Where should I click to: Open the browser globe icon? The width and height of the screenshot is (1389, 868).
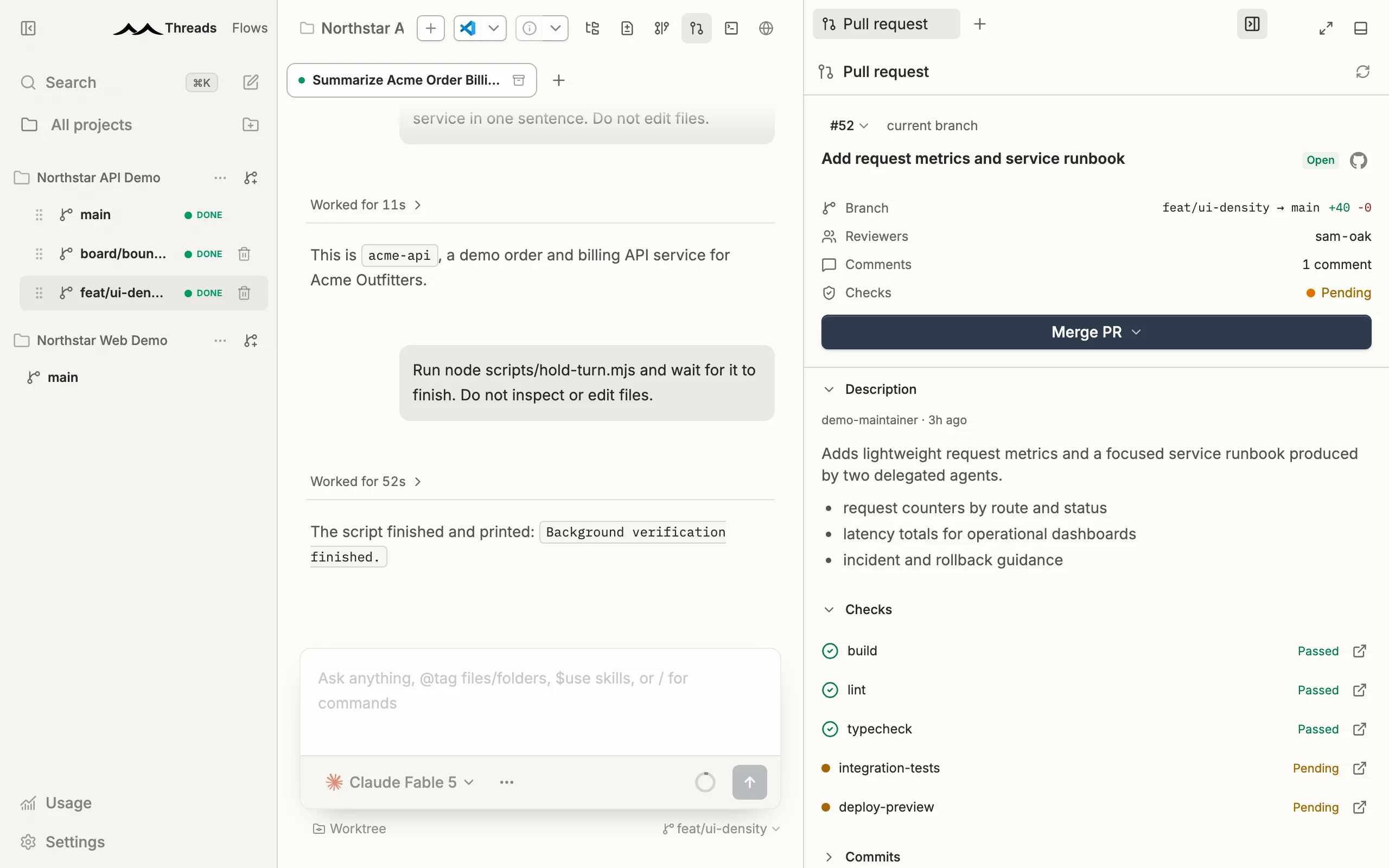766,28
